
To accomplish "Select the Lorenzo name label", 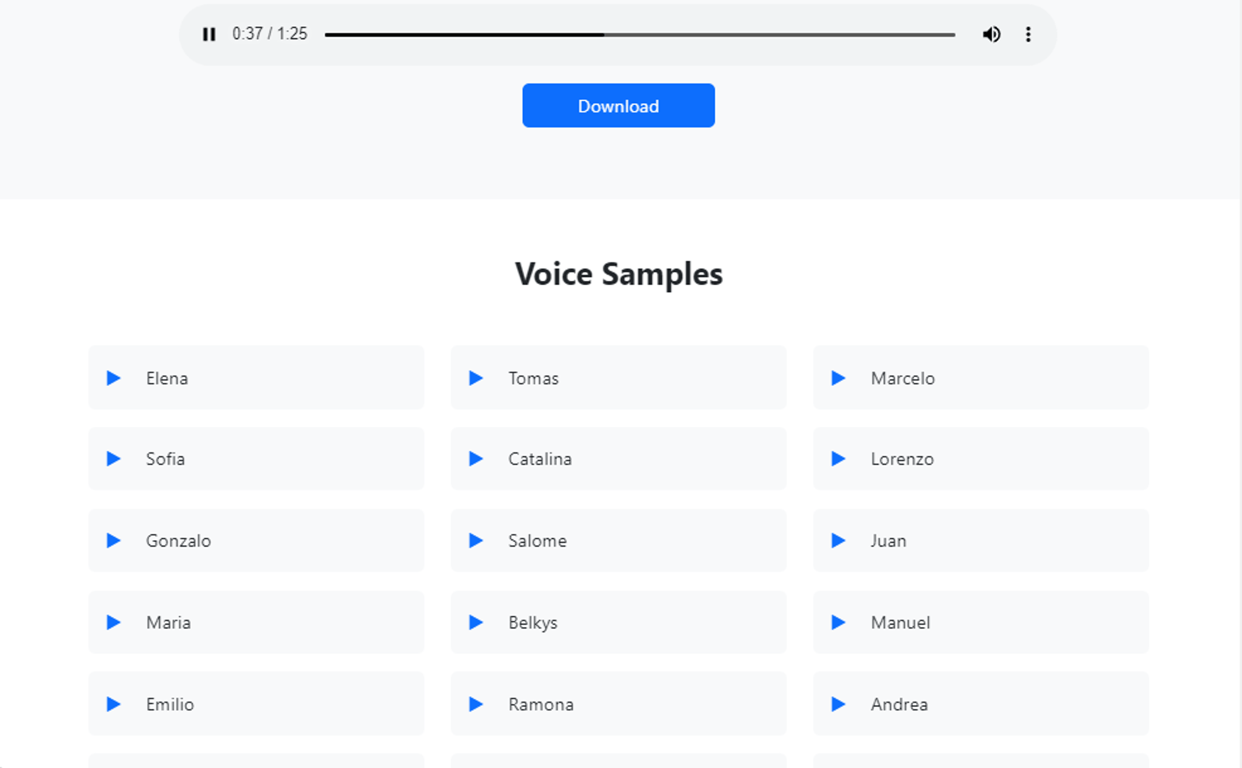I will [x=902, y=459].
